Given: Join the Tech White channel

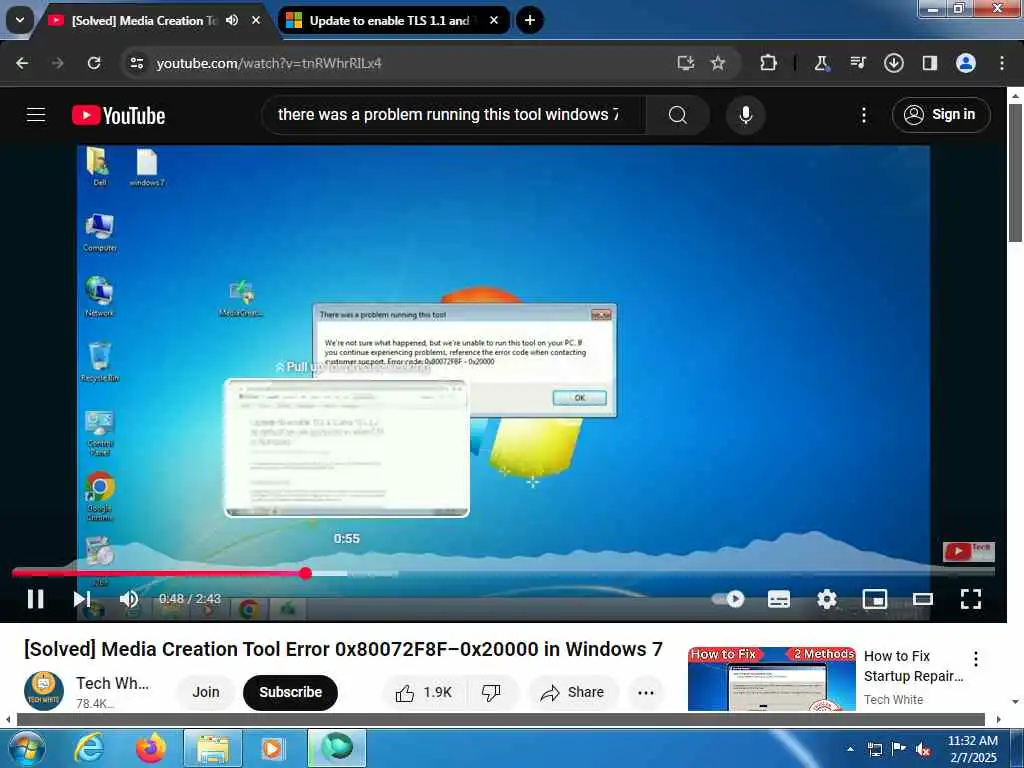Looking at the screenshot, I should coord(206,692).
